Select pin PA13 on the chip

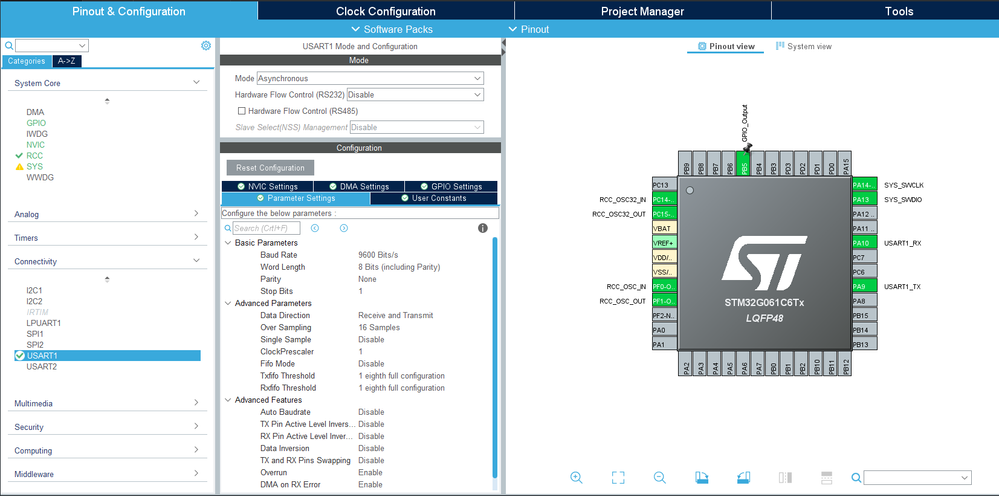point(865,199)
